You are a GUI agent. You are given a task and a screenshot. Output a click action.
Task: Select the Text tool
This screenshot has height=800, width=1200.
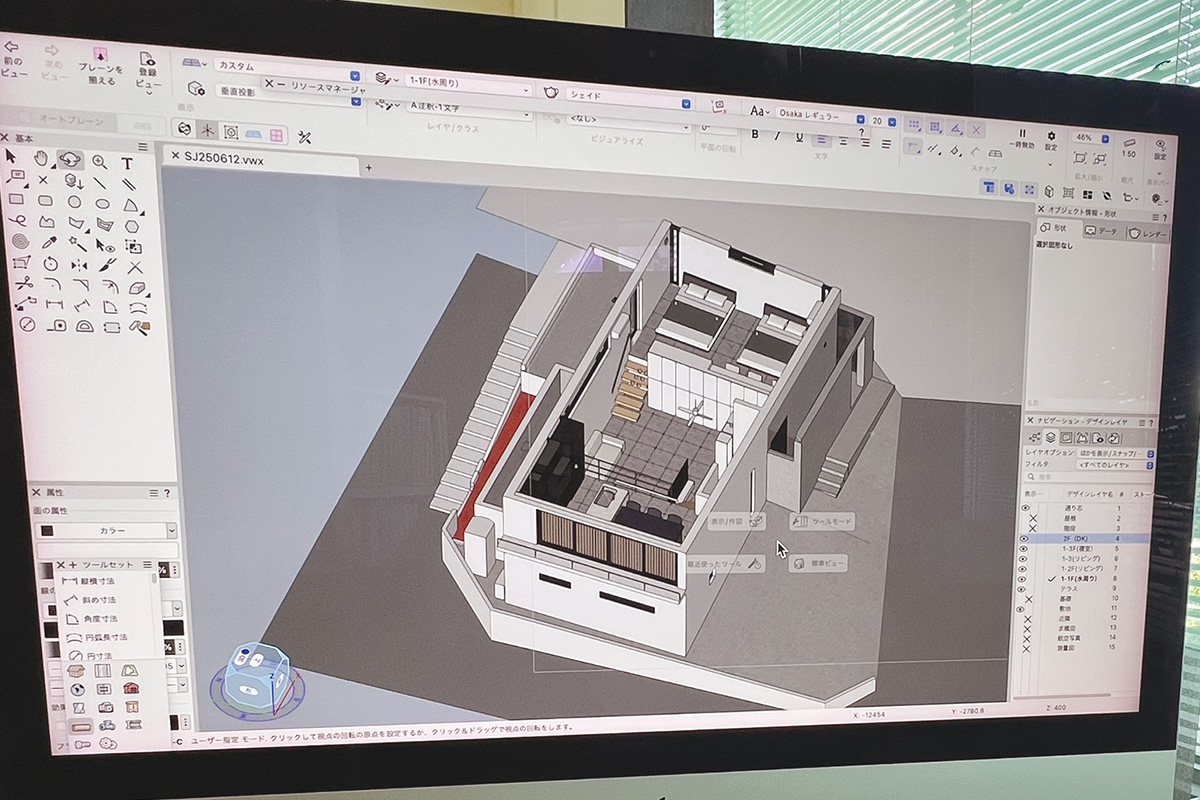click(127, 163)
